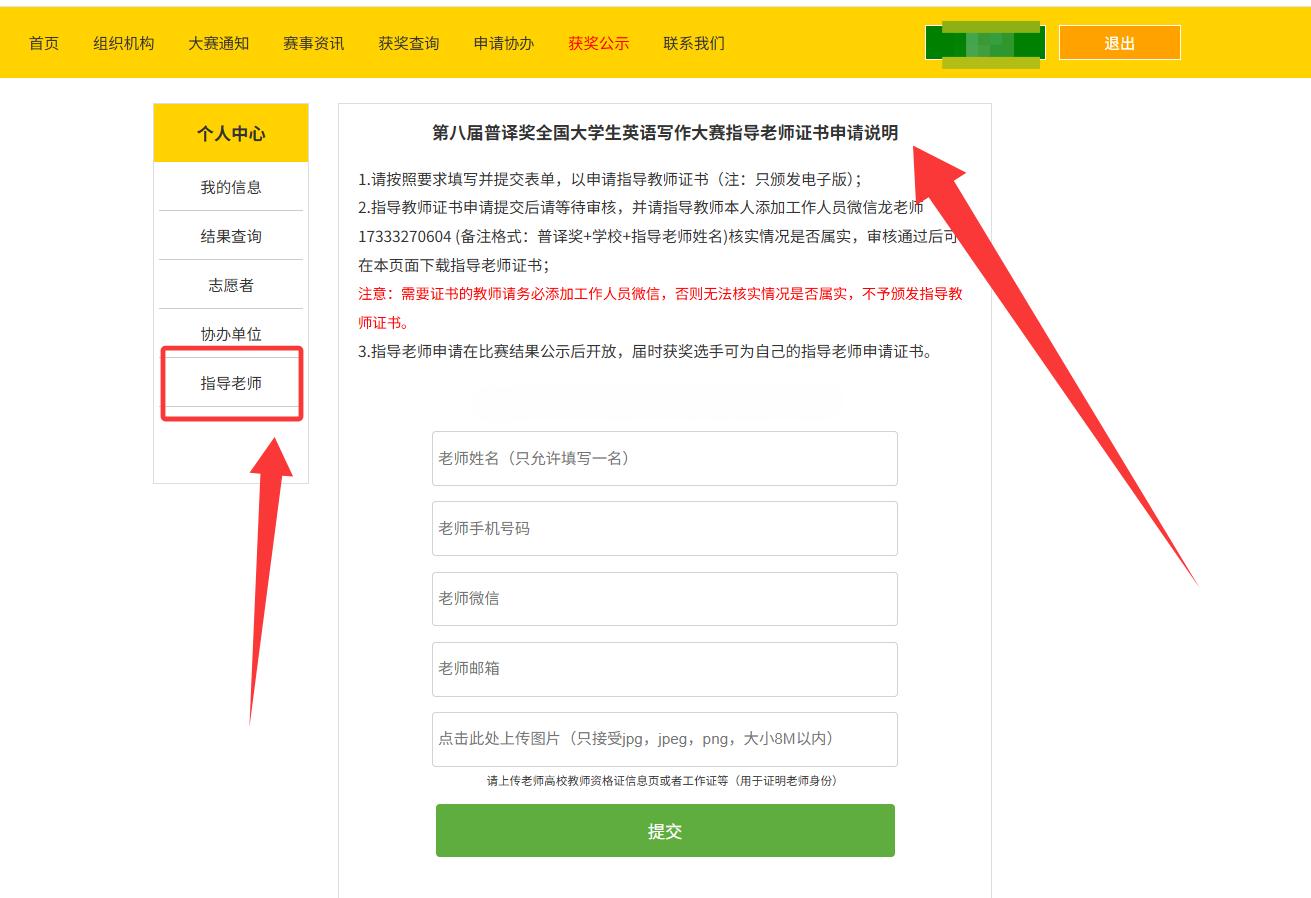This screenshot has width=1311, height=898.
Task: Click the 老师手机号码 field
Action: 664,528
